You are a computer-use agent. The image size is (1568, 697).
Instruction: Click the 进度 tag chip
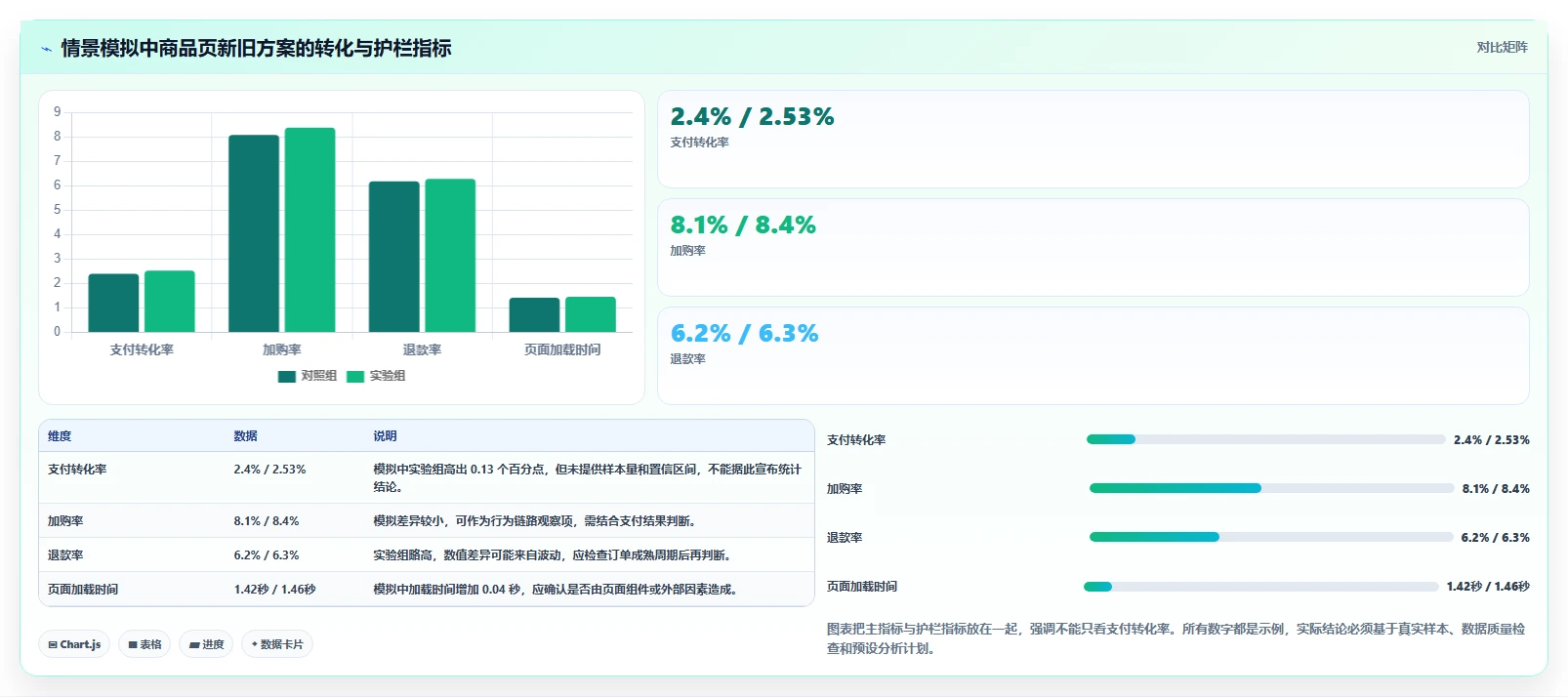(x=206, y=644)
